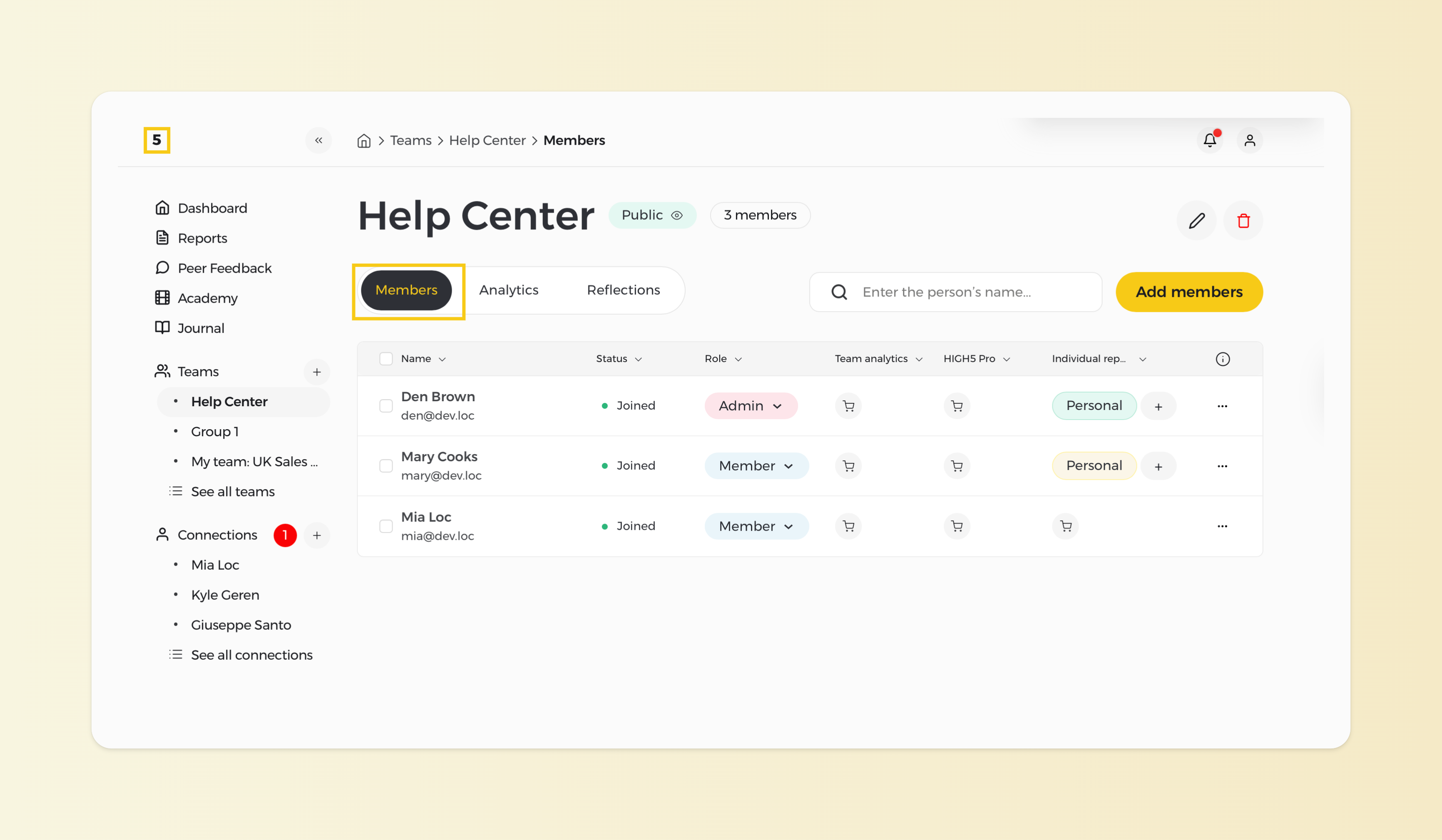Tick the checkbox for Mary Cooks
The width and height of the screenshot is (1442, 840).
[386, 466]
